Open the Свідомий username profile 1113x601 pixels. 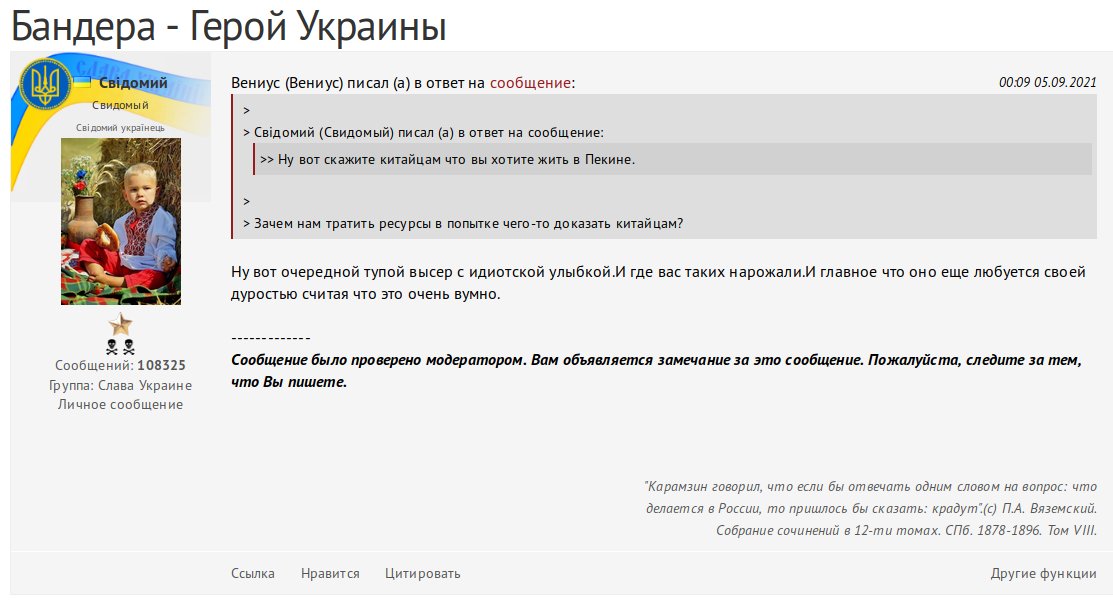(x=133, y=83)
